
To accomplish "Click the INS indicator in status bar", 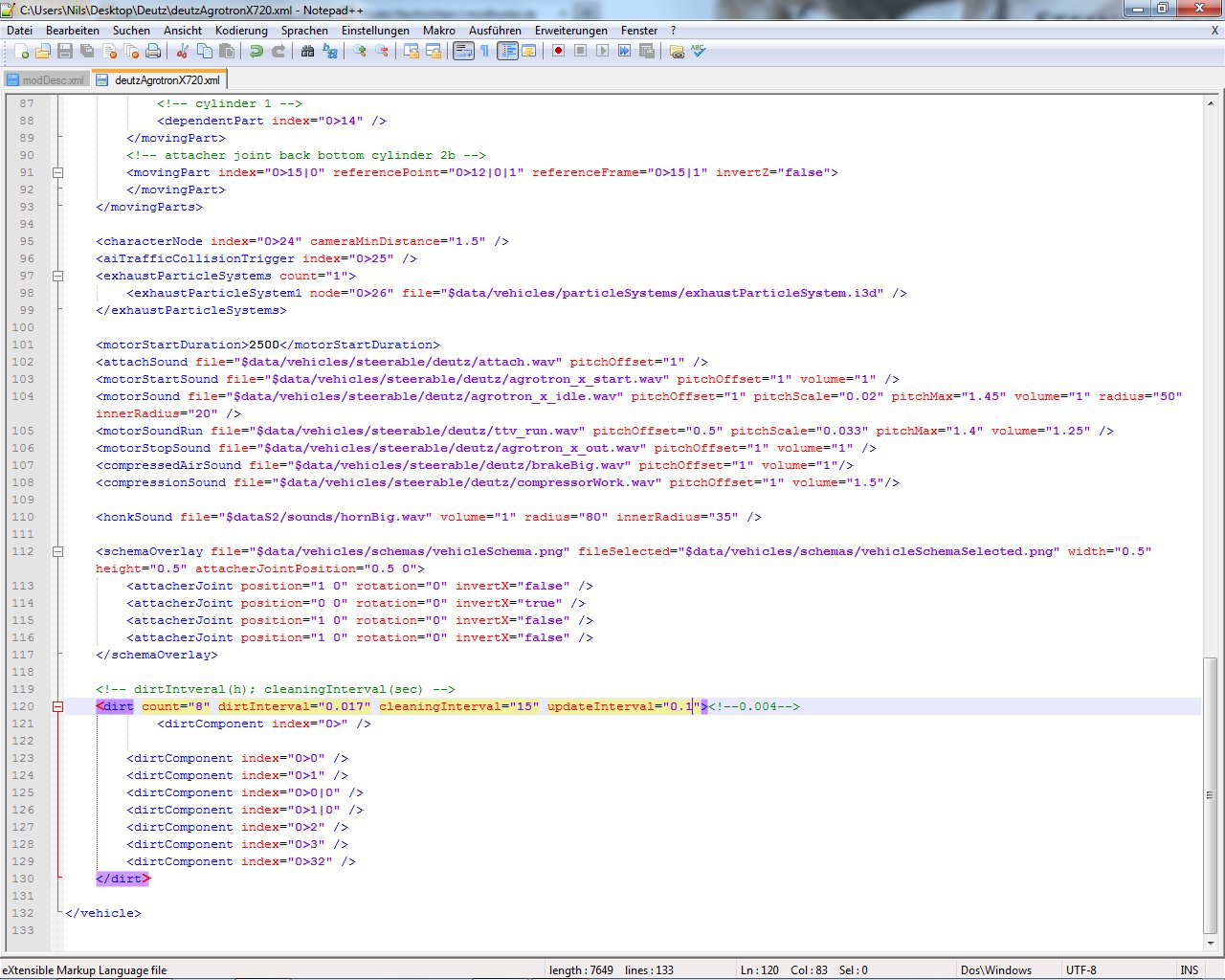I will [x=1190, y=970].
